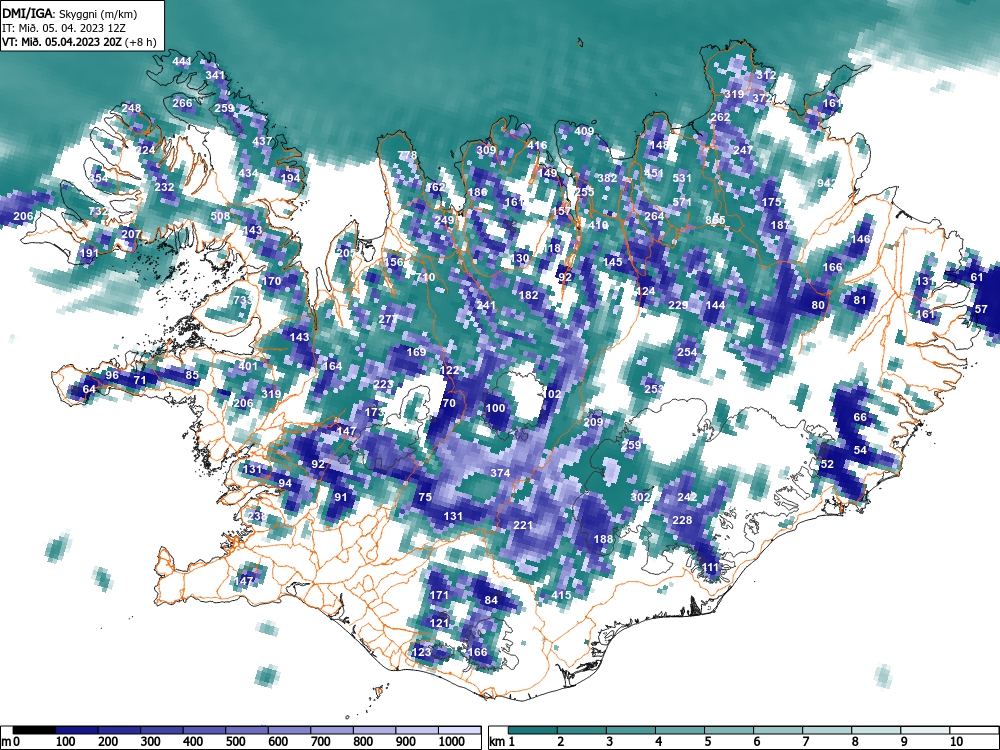Select the map value '80'
1000x750 pixels.
click(x=818, y=305)
